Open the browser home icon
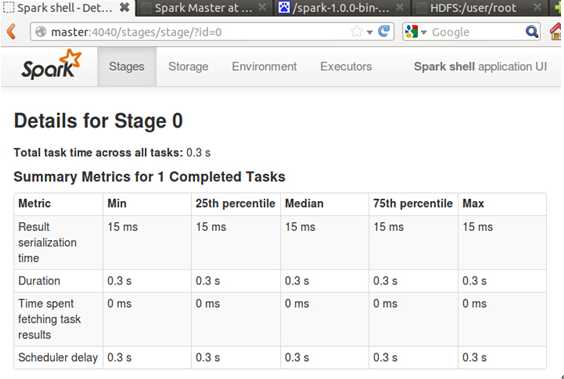Screen dimensions: 564x379 point(556,32)
